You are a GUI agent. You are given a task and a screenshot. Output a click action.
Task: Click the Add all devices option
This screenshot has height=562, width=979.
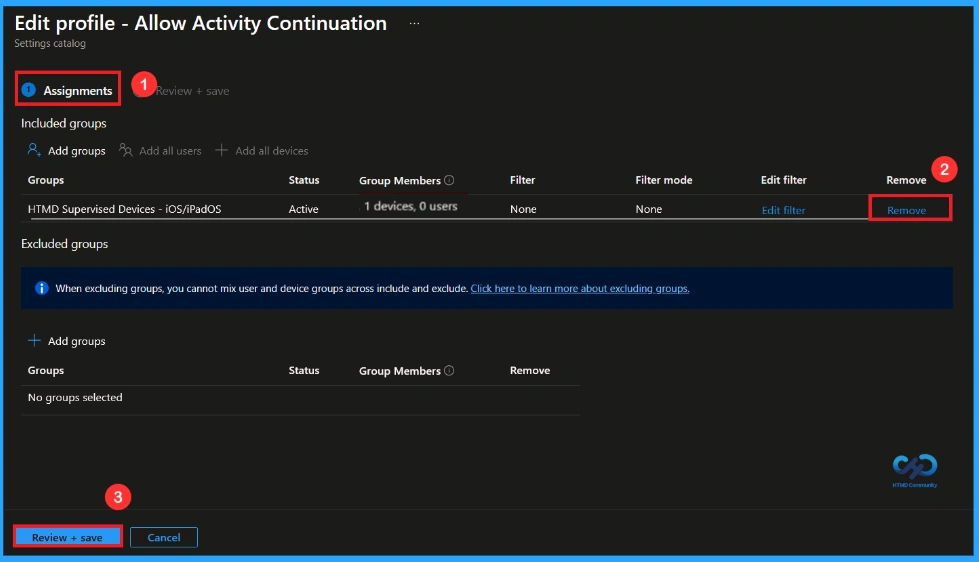pos(262,150)
